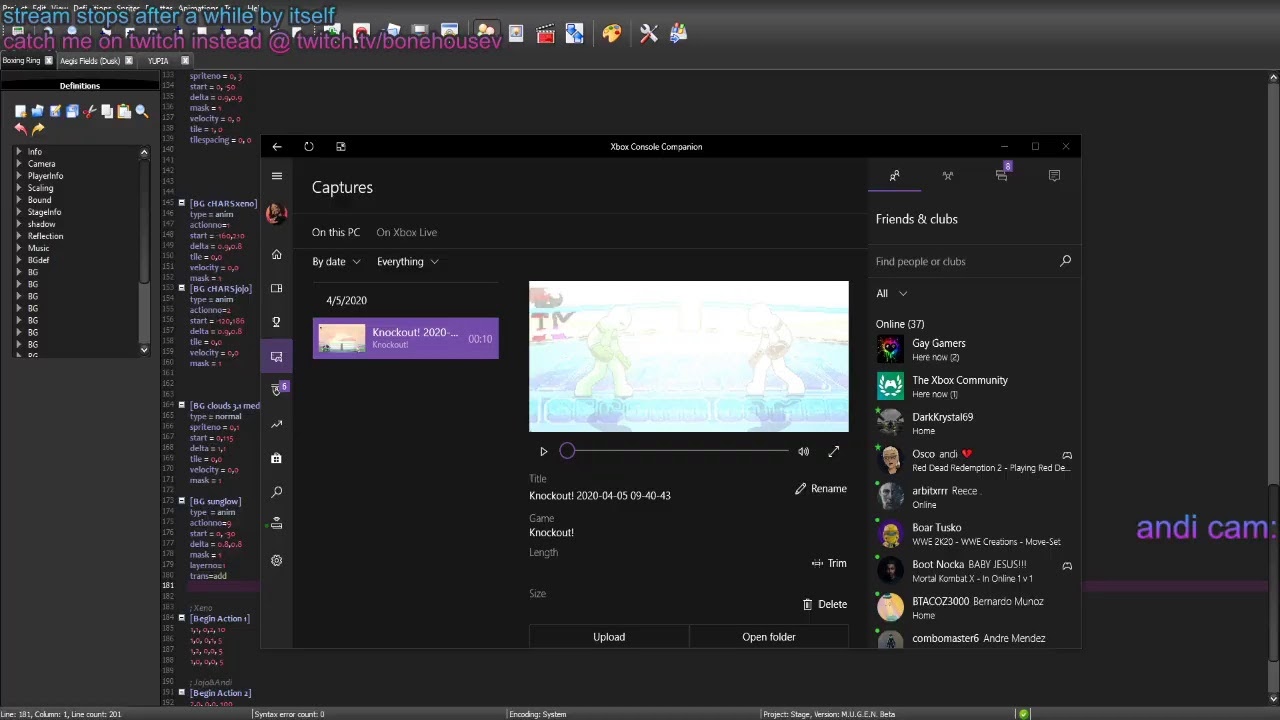Open the Trending sidebar icon
This screenshot has width=1280, height=720.
pos(277,424)
